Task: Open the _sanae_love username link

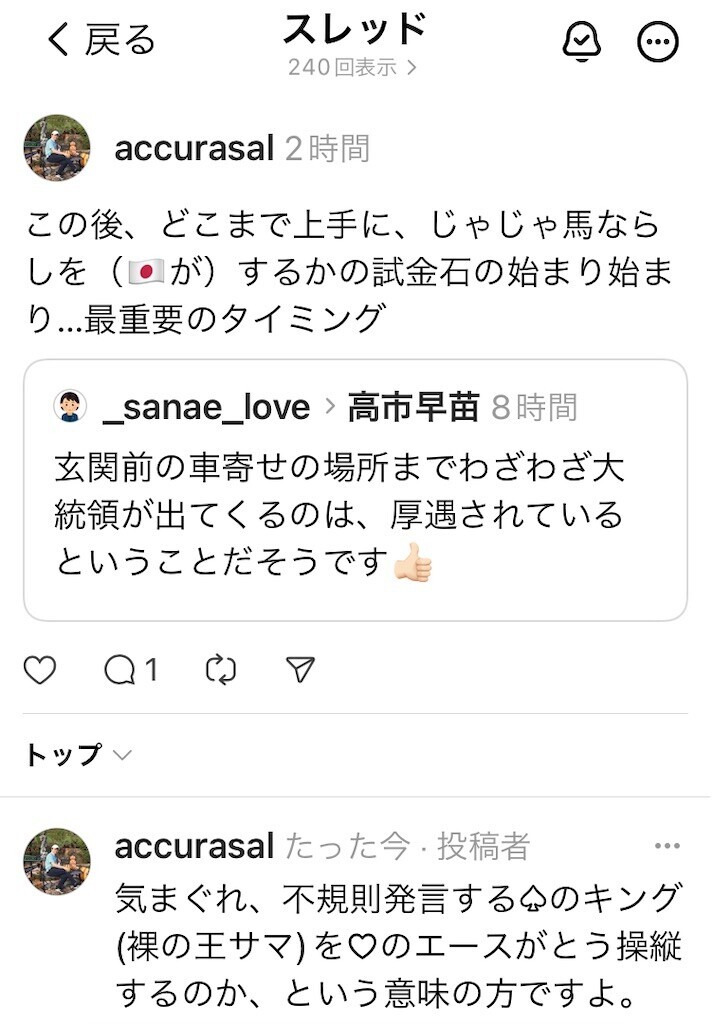Action: point(206,408)
